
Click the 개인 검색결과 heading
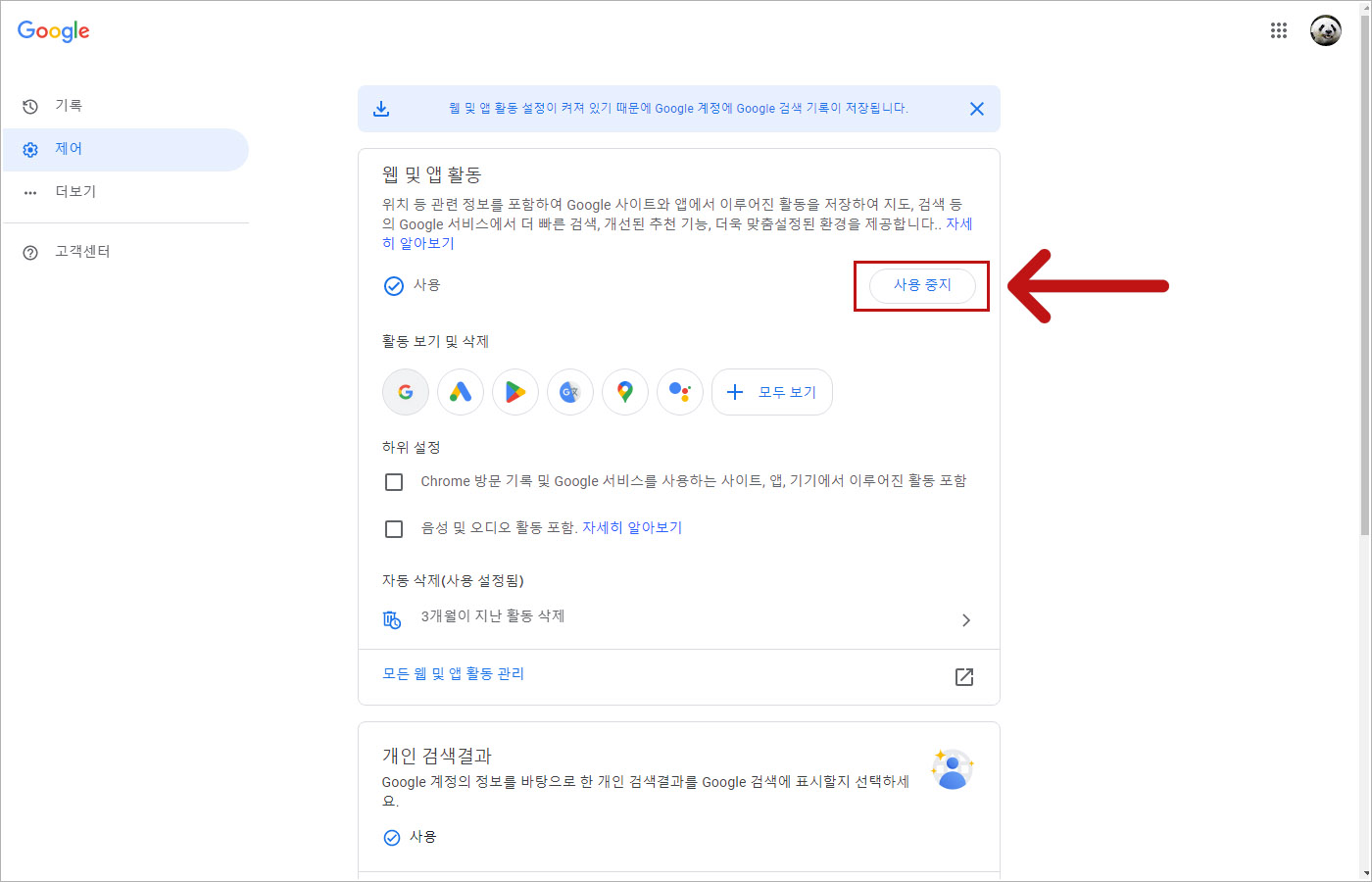437,756
